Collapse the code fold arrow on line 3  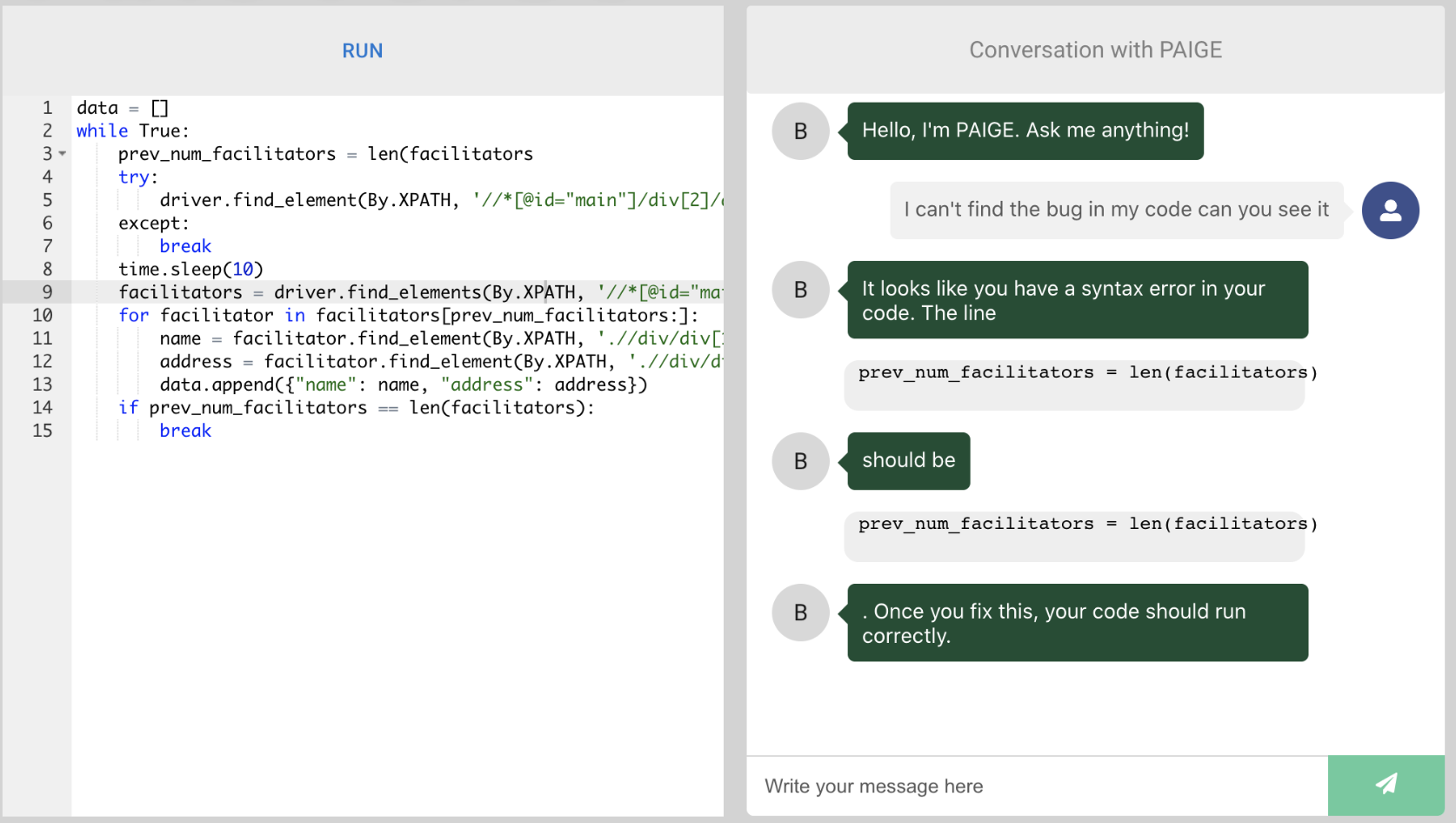pyautogui.click(x=63, y=154)
